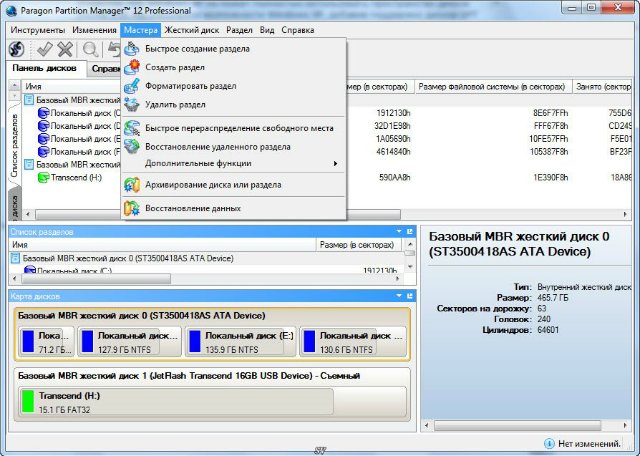Click the green swatch of Transcend partition
640x456 pixels.
pyautogui.click(x=28, y=401)
